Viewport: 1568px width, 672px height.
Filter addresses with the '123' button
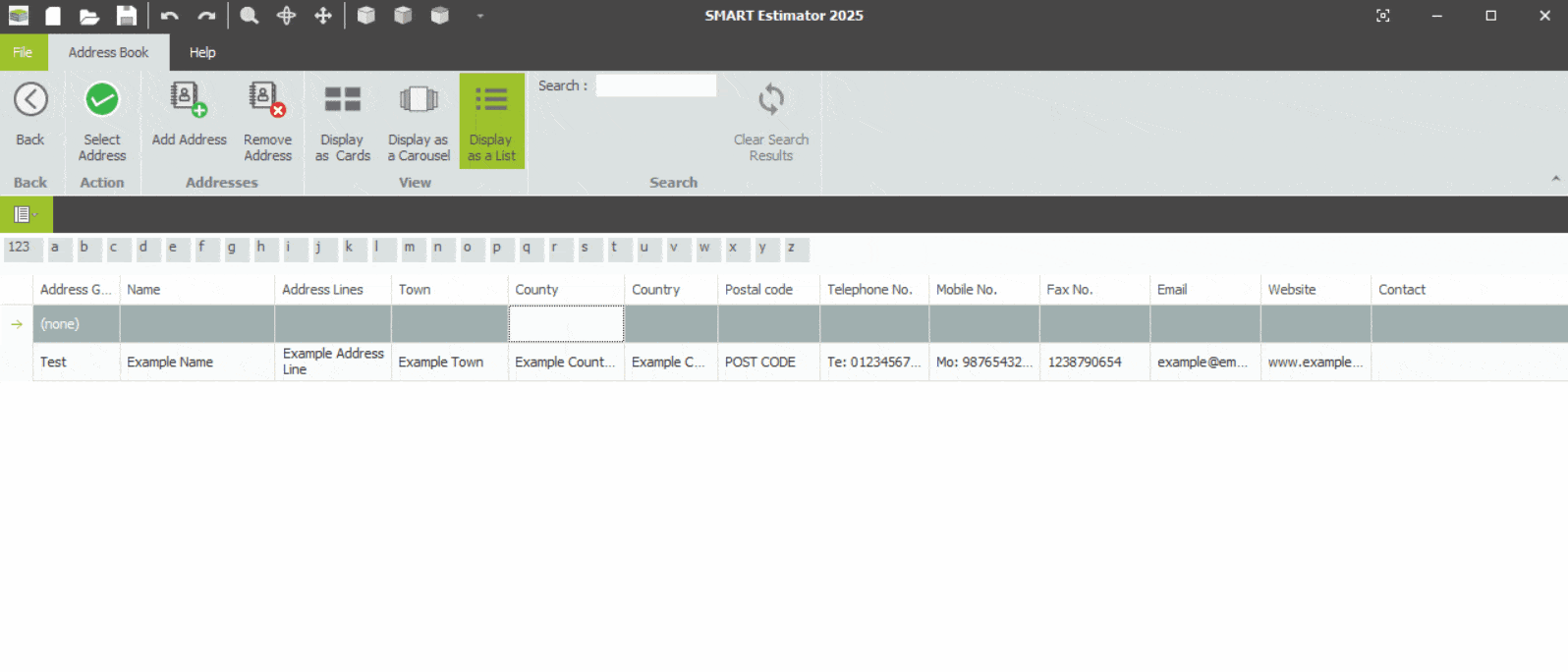20,248
